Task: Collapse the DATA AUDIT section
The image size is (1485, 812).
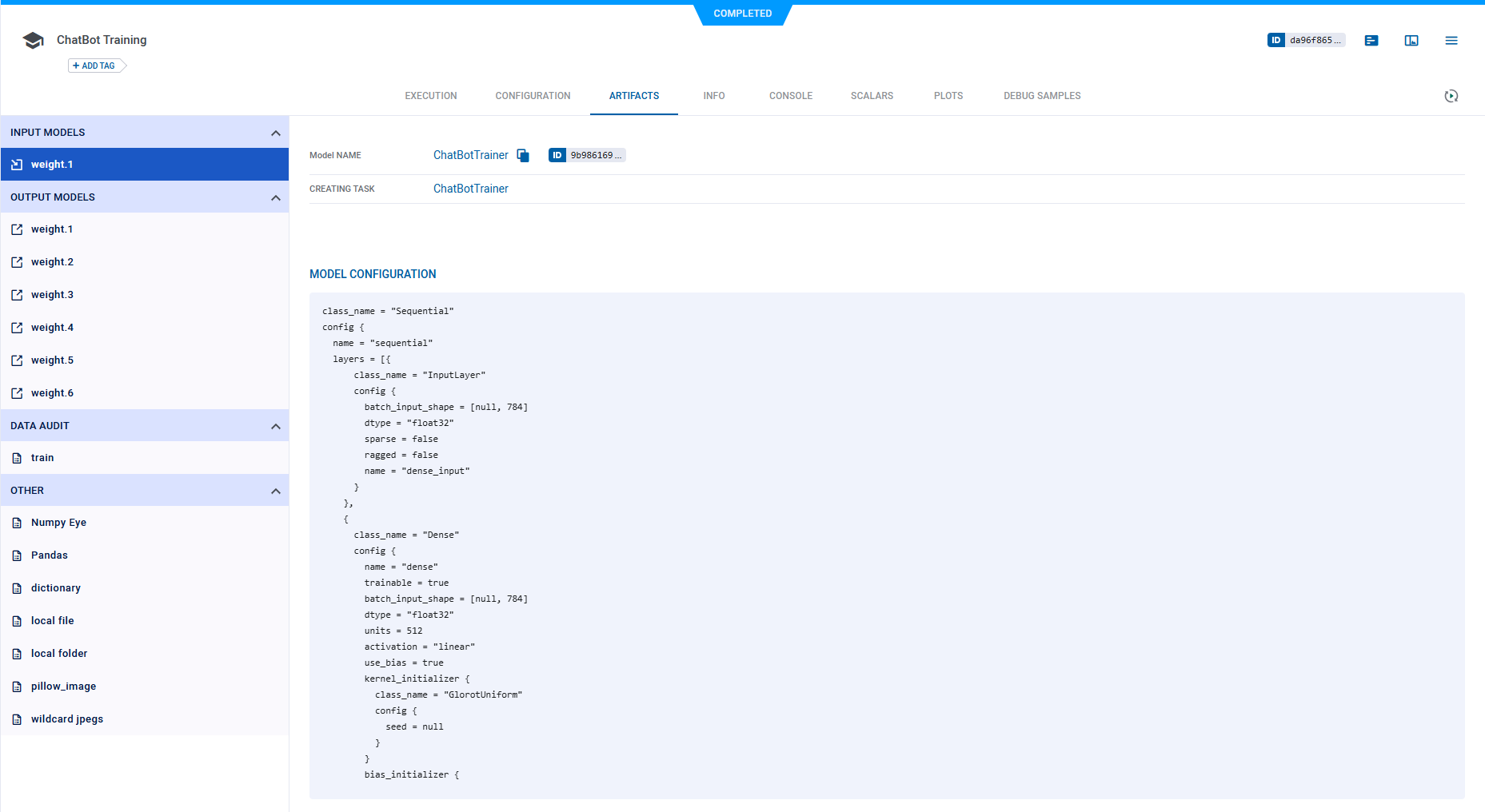Action: pyautogui.click(x=276, y=425)
